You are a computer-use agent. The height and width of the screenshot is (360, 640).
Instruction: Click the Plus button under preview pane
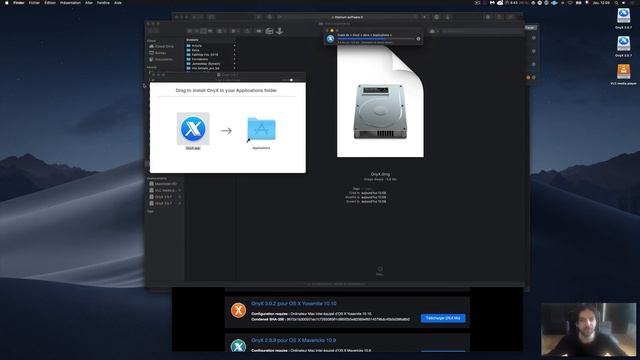pos(380,270)
